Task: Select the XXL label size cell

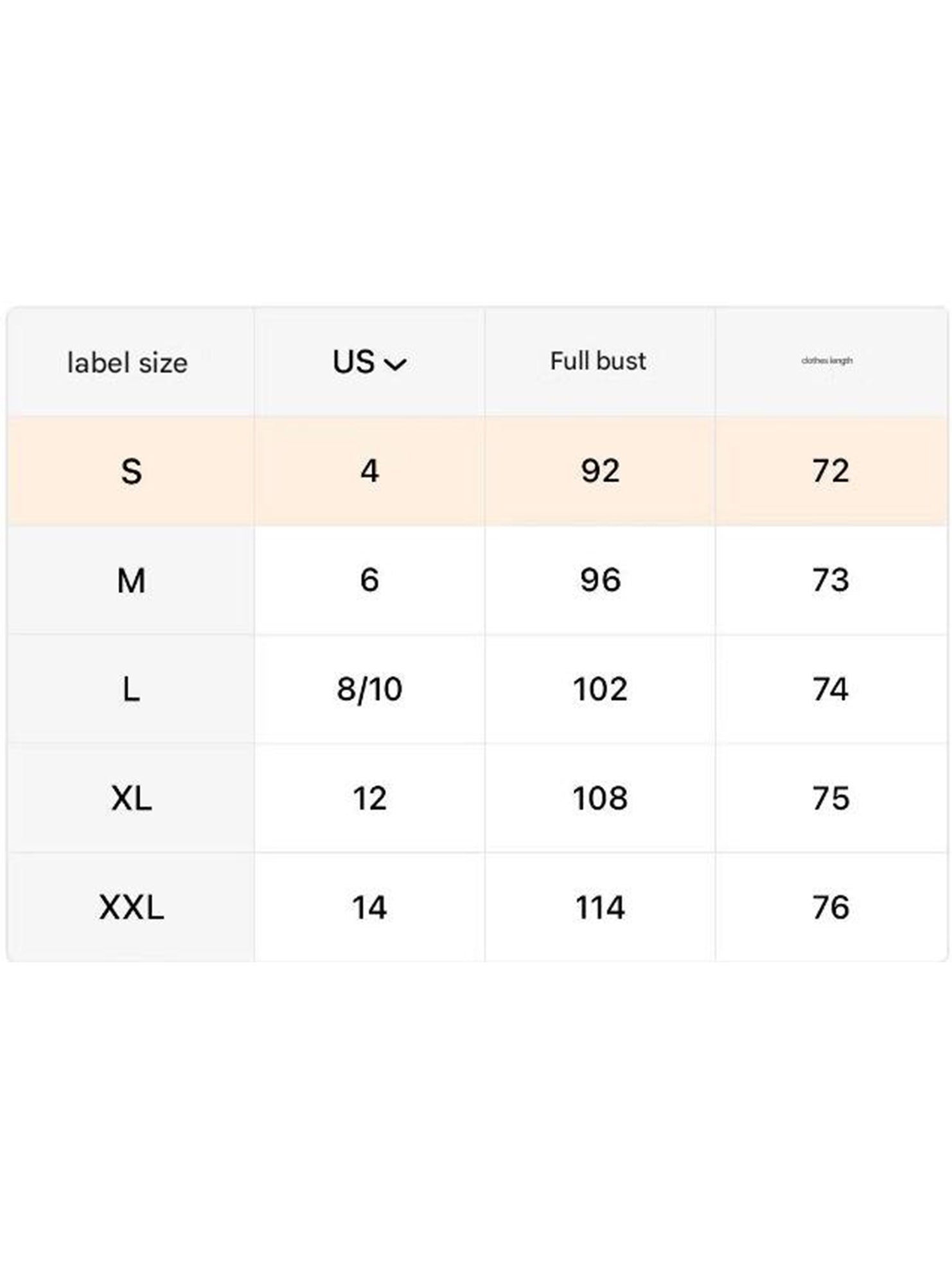Action: coord(131,908)
